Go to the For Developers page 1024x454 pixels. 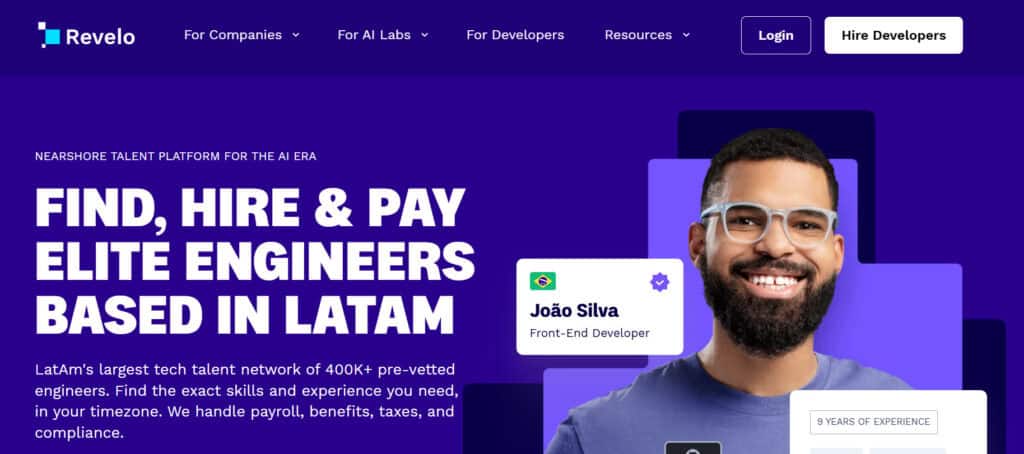(515, 35)
